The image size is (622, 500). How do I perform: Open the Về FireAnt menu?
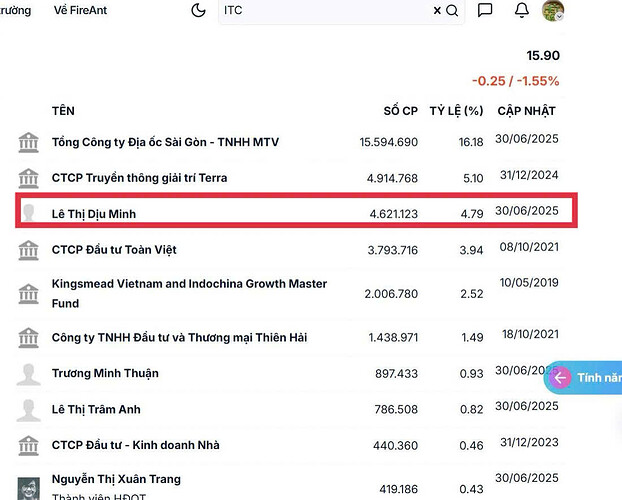pos(80,10)
